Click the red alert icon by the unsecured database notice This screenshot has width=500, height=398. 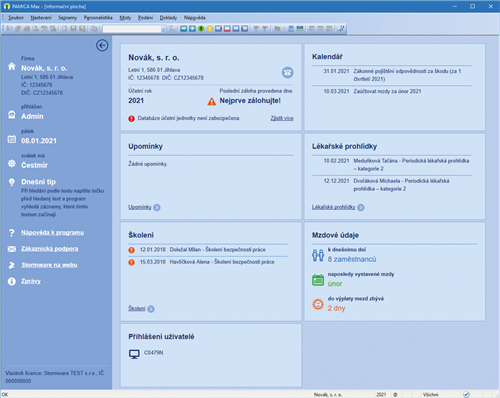pos(132,118)
